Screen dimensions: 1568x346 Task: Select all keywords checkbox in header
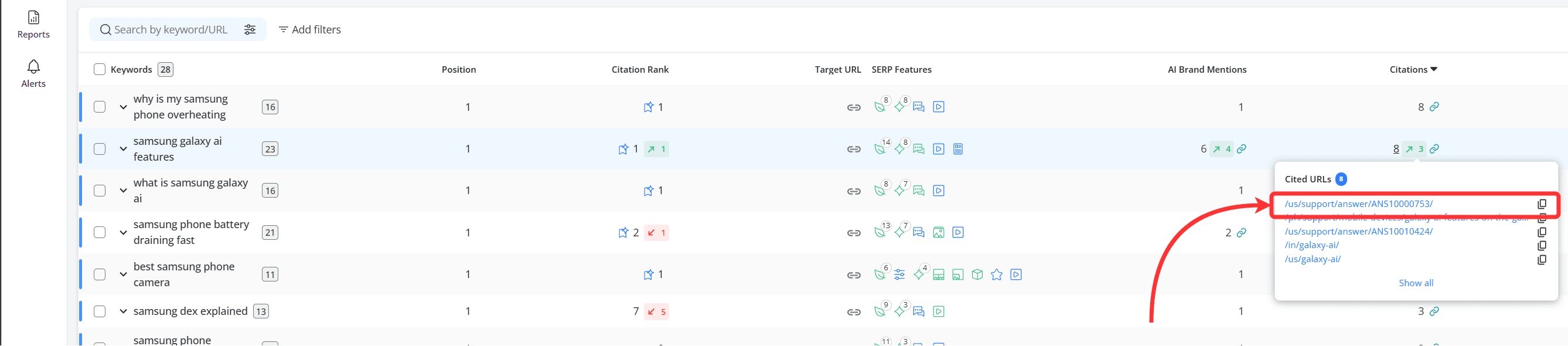[100, 69]
